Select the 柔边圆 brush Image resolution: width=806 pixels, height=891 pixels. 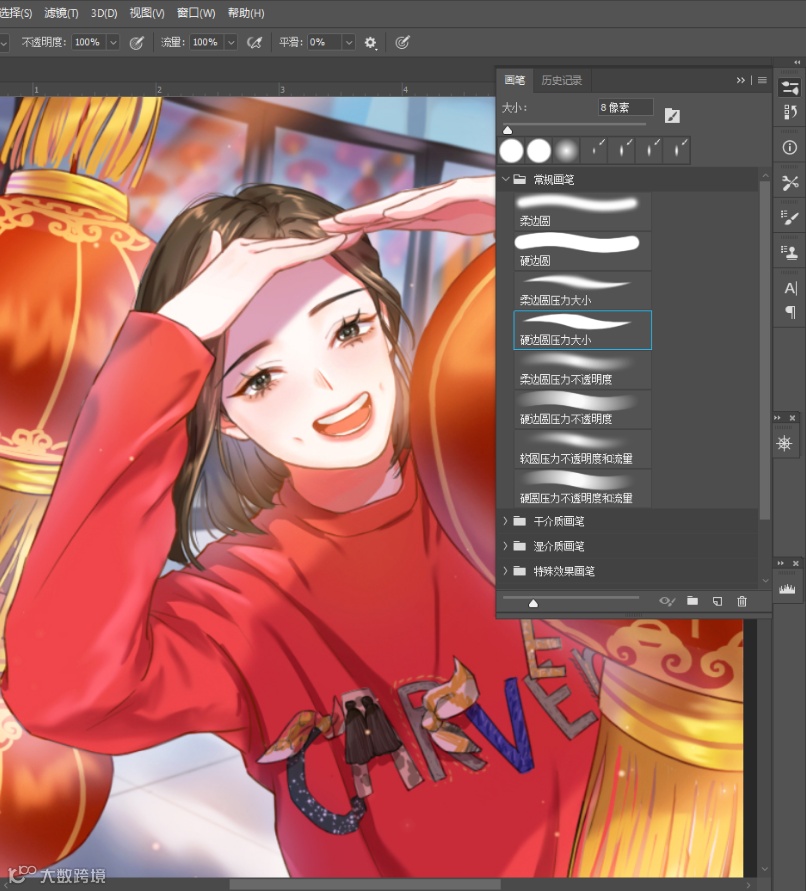tap(583, 211)
